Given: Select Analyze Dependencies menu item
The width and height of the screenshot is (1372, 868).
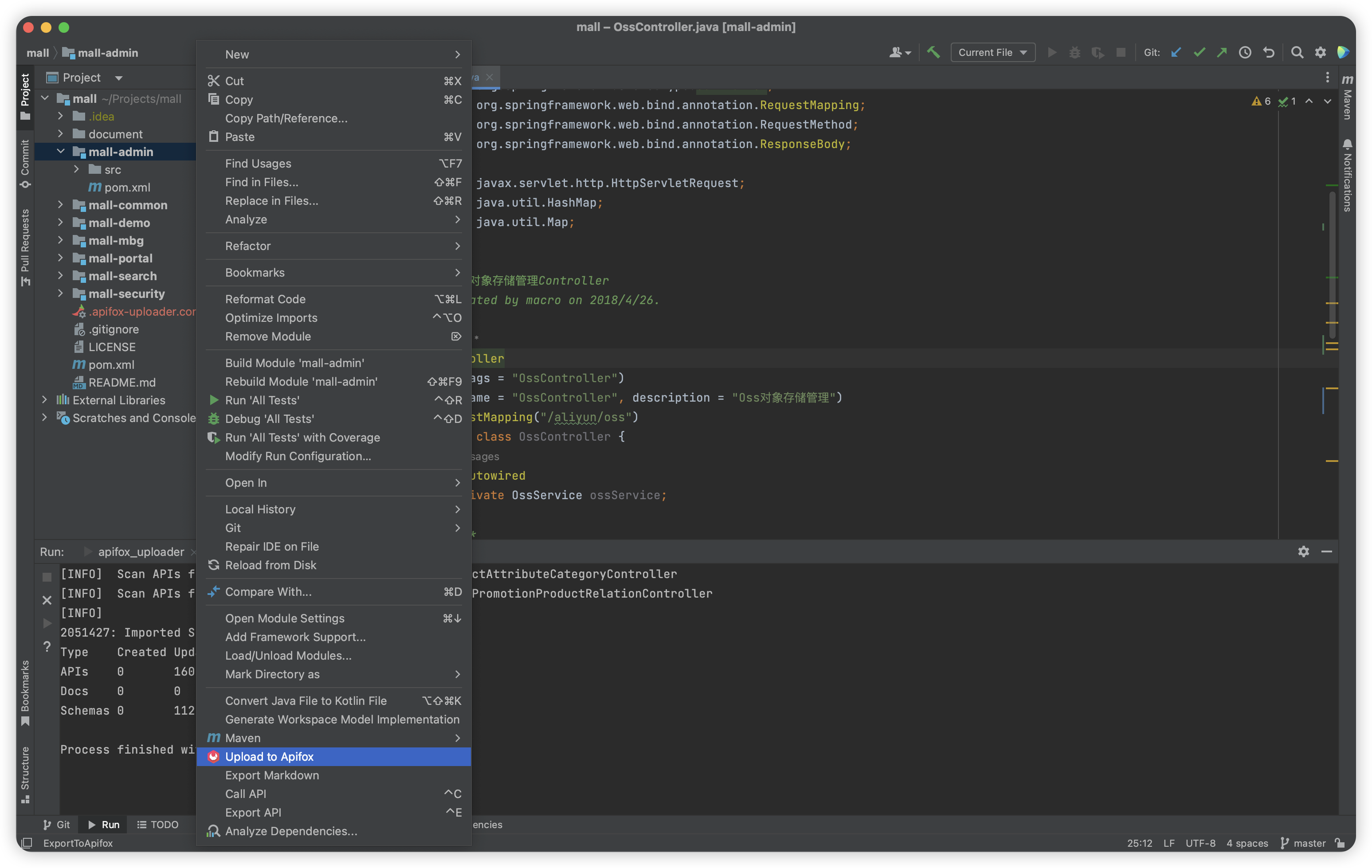Looking at the screenshot, I should click(333, 831).
